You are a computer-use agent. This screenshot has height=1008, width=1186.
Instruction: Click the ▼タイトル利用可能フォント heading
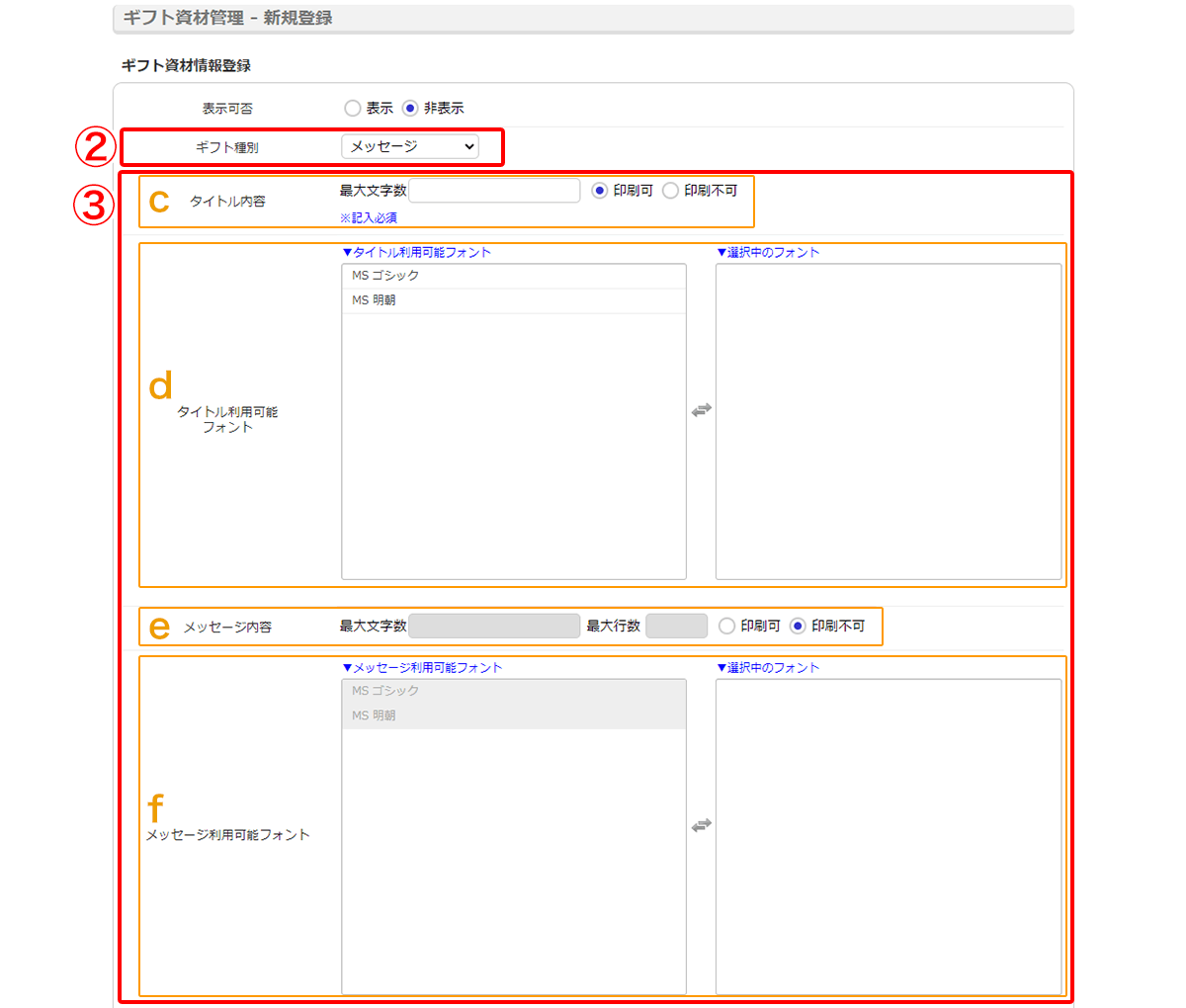tap(416, 253)
